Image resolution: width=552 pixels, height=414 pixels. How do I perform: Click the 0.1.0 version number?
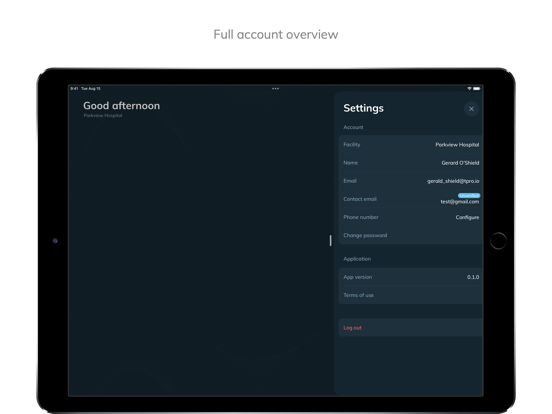[x=473, y=277]
